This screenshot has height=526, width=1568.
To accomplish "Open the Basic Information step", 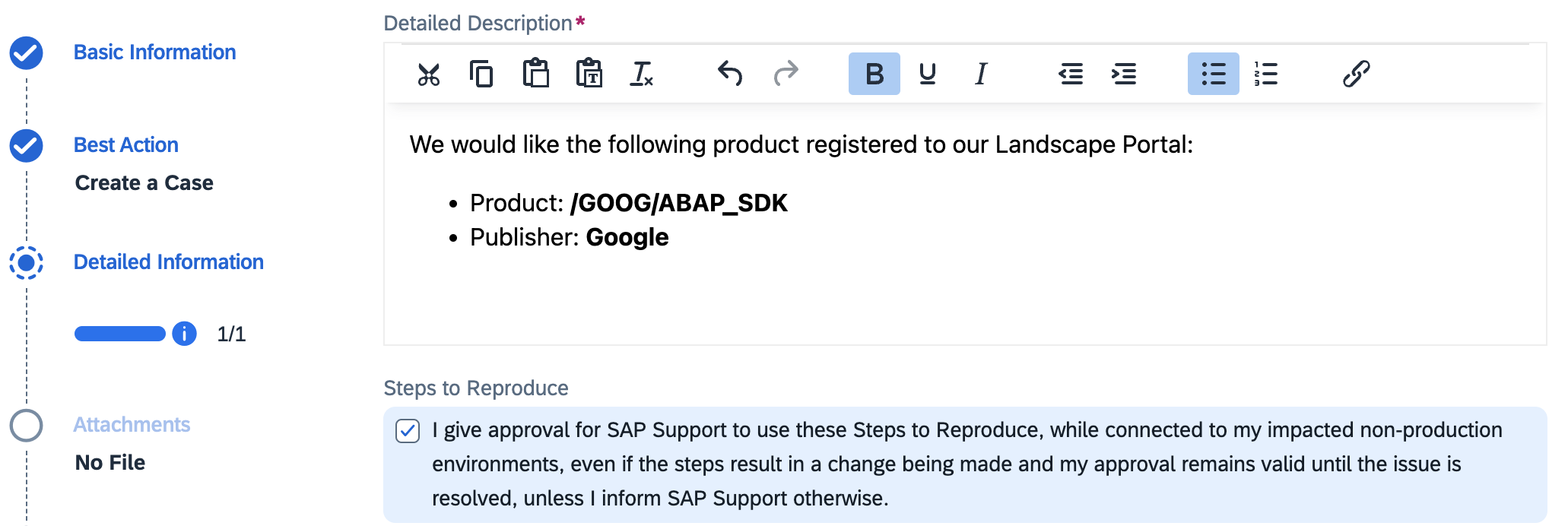I will (x=154, y=52).
